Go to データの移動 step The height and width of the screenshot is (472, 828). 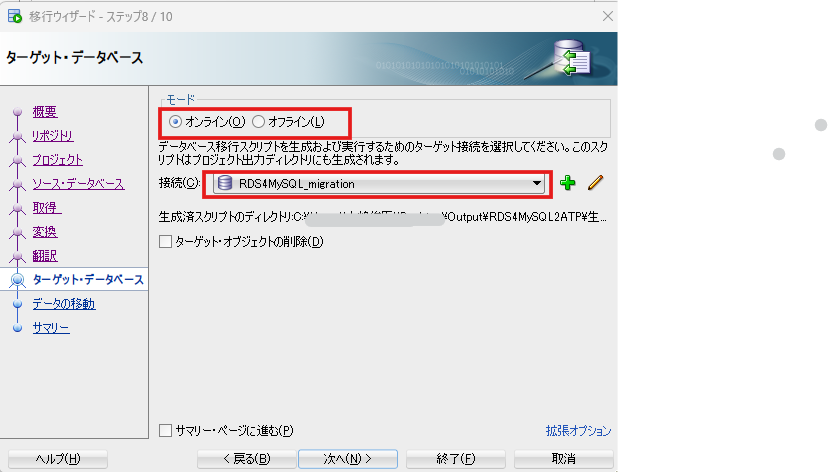coord(64,304)
